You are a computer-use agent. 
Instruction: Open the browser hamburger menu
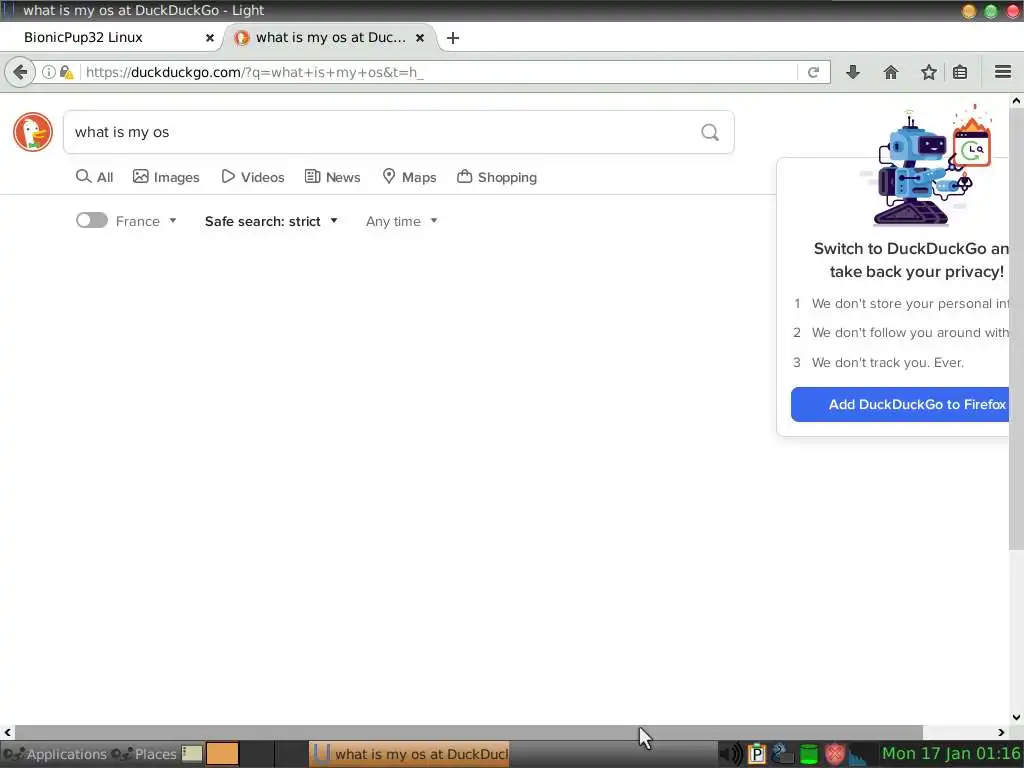tap(1003, 72)
